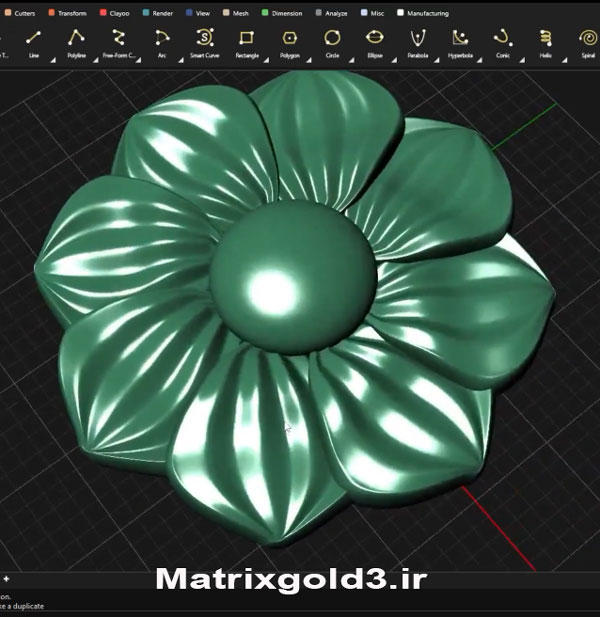
Task: Expand the Conic tool flyout arrow
Action: [522, 60]
